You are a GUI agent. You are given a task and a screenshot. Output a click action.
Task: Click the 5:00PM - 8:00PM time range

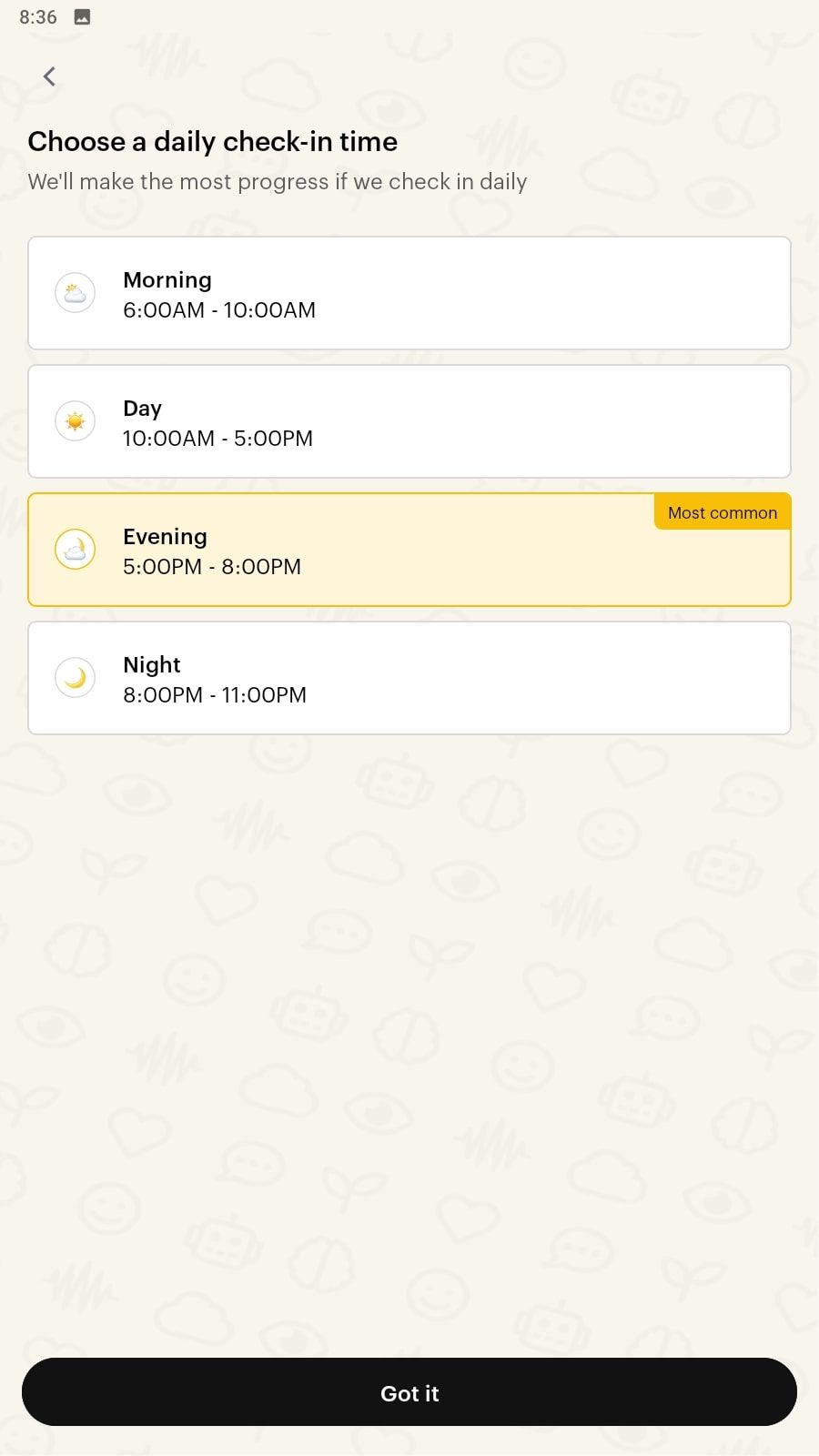pos(212,567)
